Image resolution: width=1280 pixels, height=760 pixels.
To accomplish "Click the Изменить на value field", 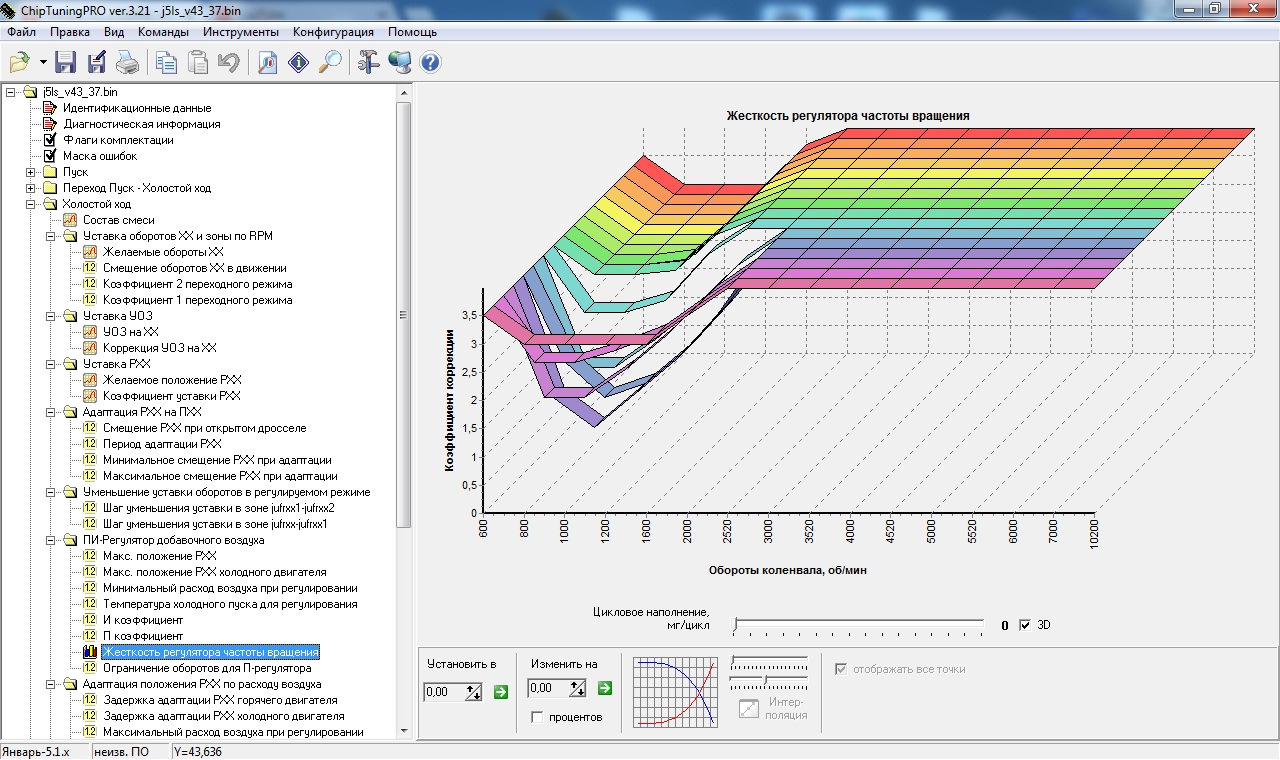I will [x=549, y=688].
